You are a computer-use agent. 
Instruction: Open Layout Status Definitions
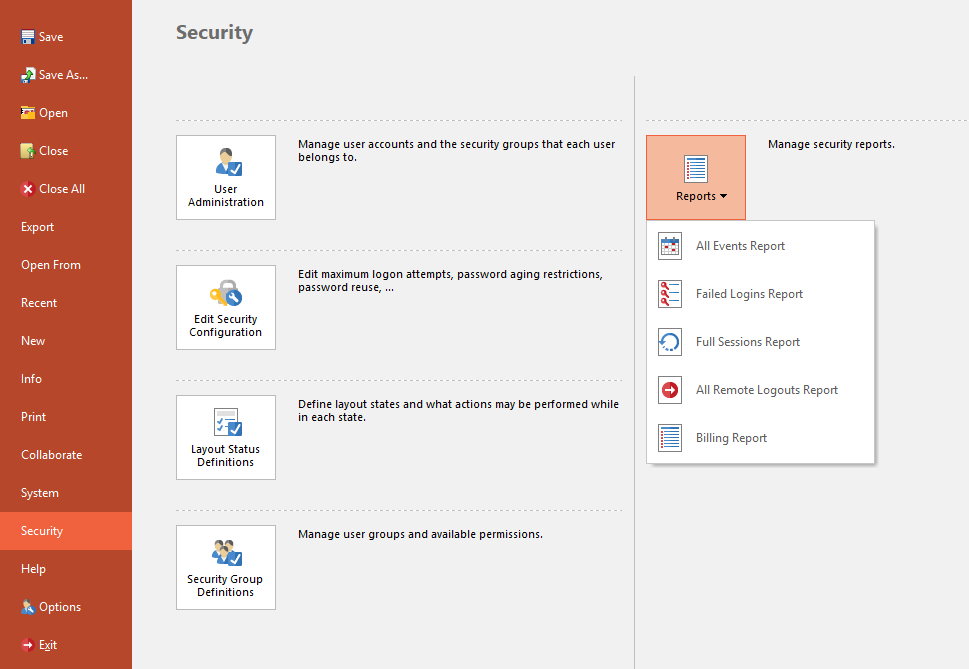[226, 437]
